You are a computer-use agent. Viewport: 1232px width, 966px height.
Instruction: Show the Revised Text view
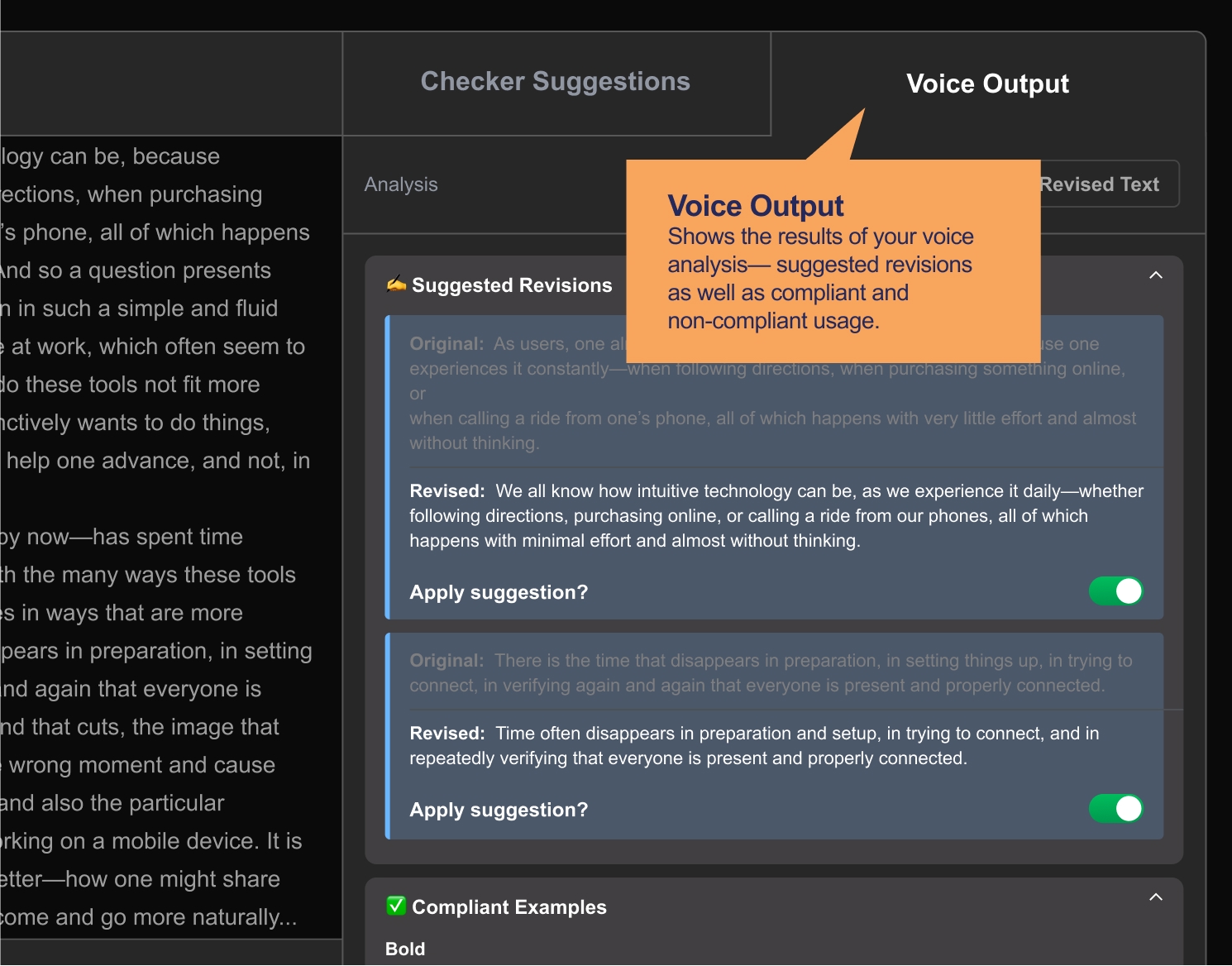pos(1100,184)
